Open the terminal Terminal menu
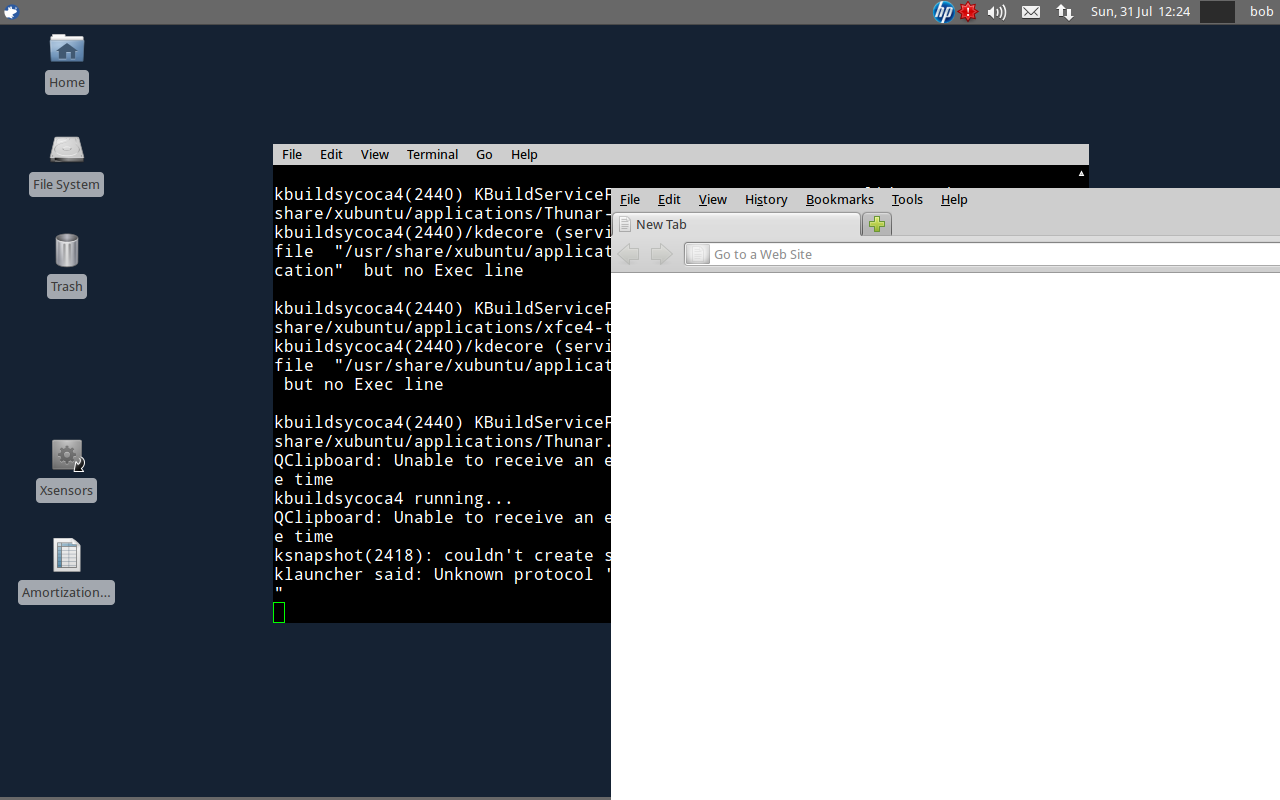The image size is (1280, 800). click(432, 154)
